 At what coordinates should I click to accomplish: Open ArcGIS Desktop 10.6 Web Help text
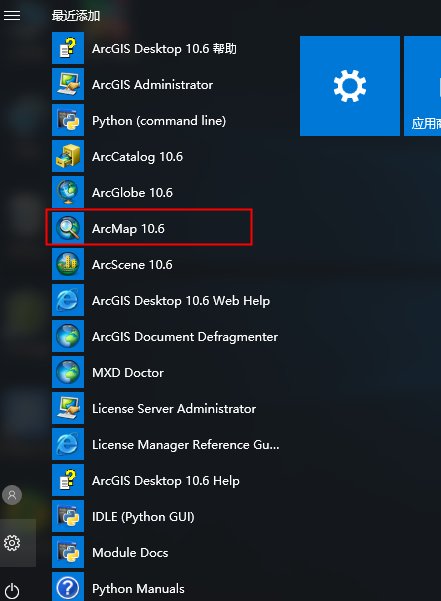(x=181, y=300)
